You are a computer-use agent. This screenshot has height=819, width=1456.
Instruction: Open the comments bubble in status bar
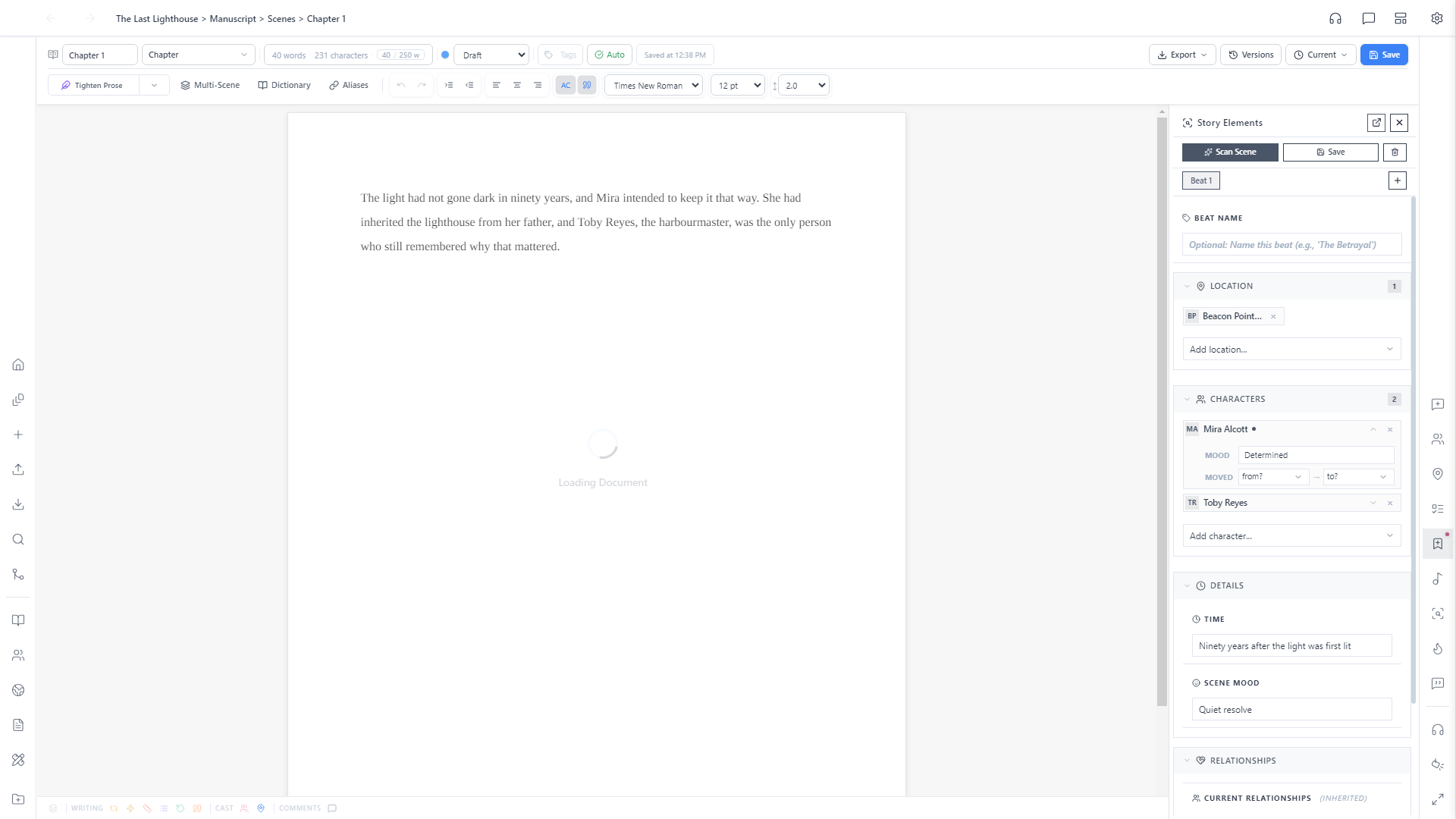pyautogui.click(x=332, y=808)
